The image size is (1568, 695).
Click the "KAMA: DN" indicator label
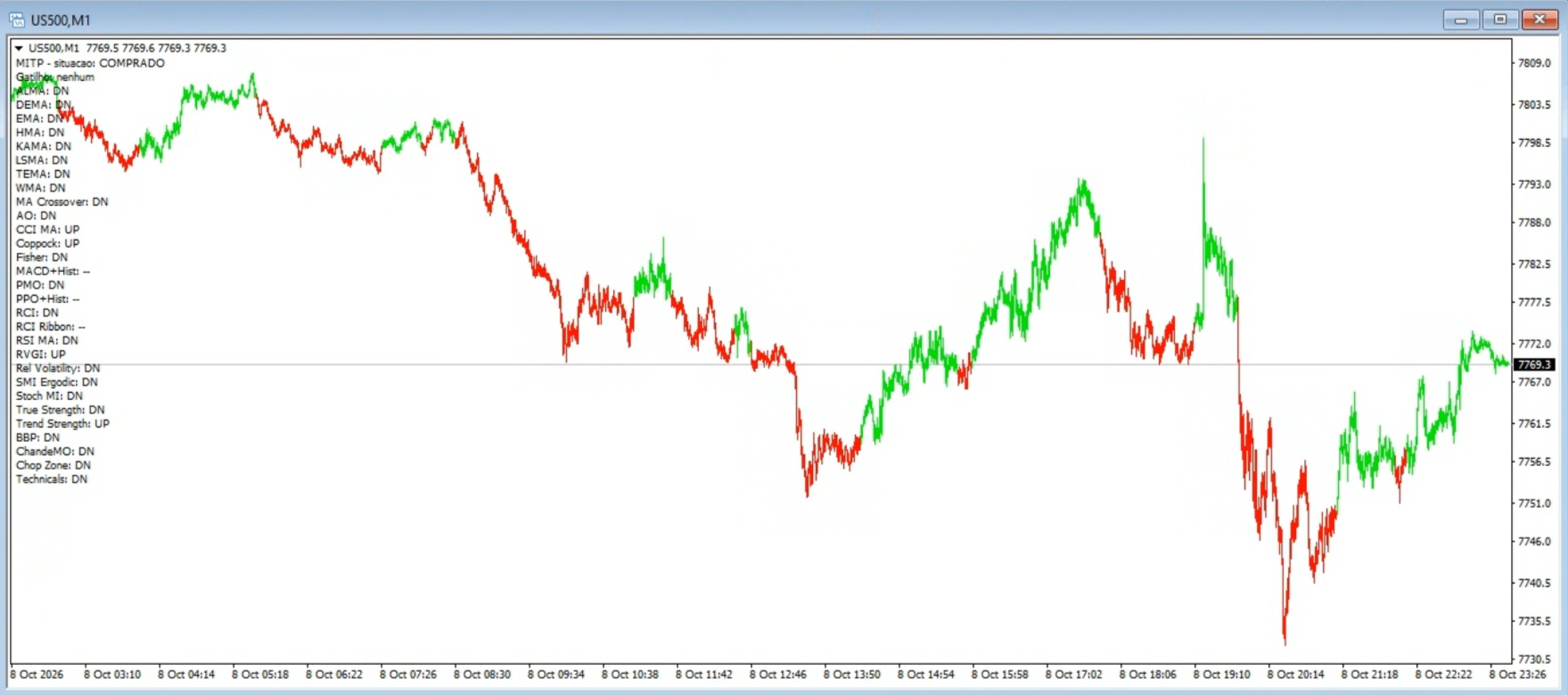43,146
